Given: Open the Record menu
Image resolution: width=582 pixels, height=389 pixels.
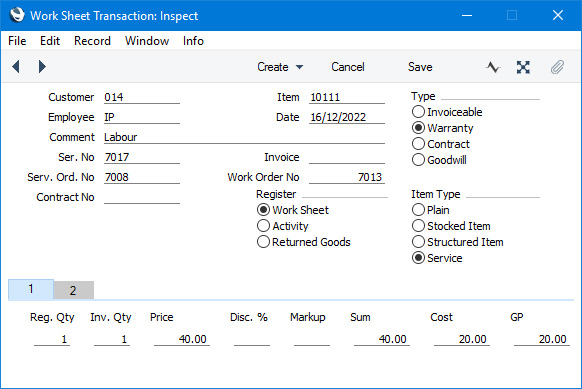Looking at the screenshot, I should point(92,41).
